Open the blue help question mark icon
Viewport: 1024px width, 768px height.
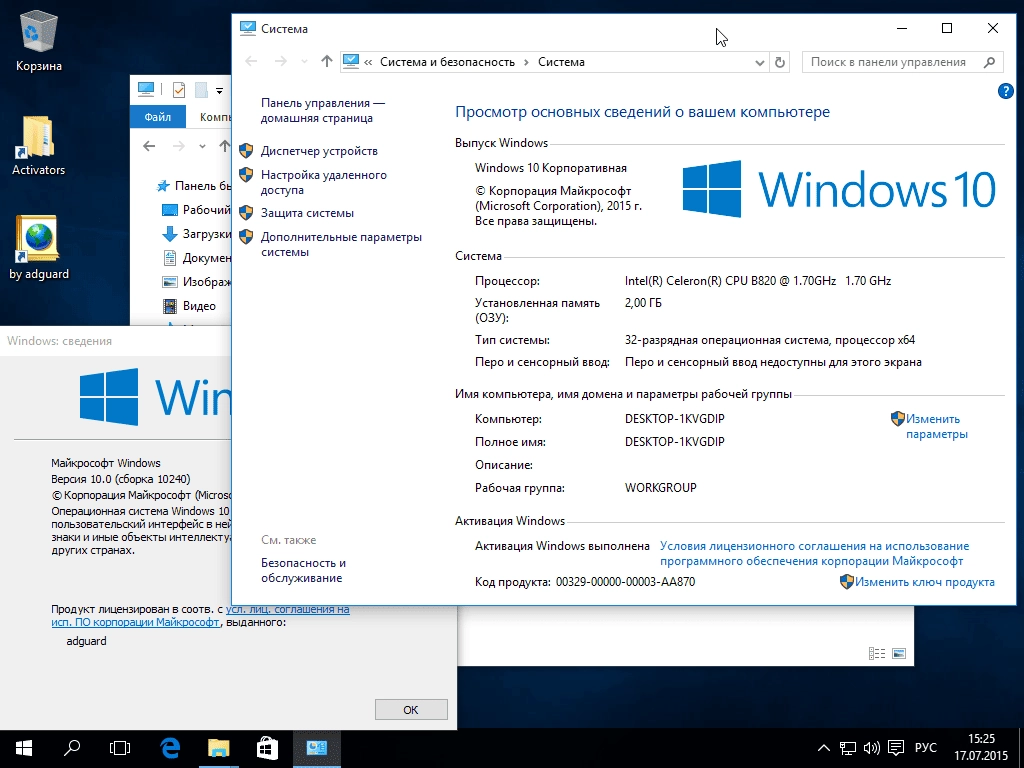click(1006, 91)
